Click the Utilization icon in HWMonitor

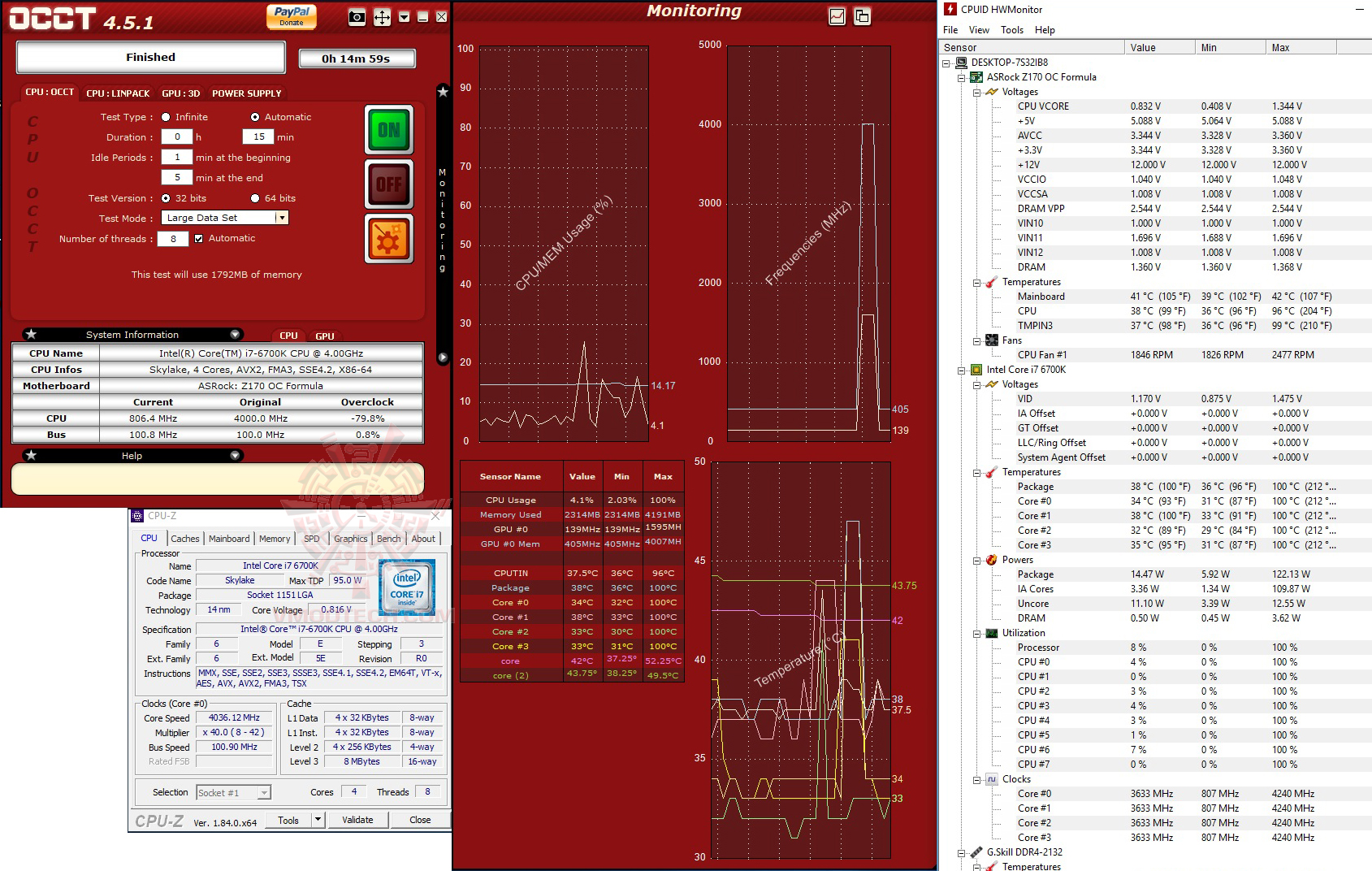click(992, 633)
